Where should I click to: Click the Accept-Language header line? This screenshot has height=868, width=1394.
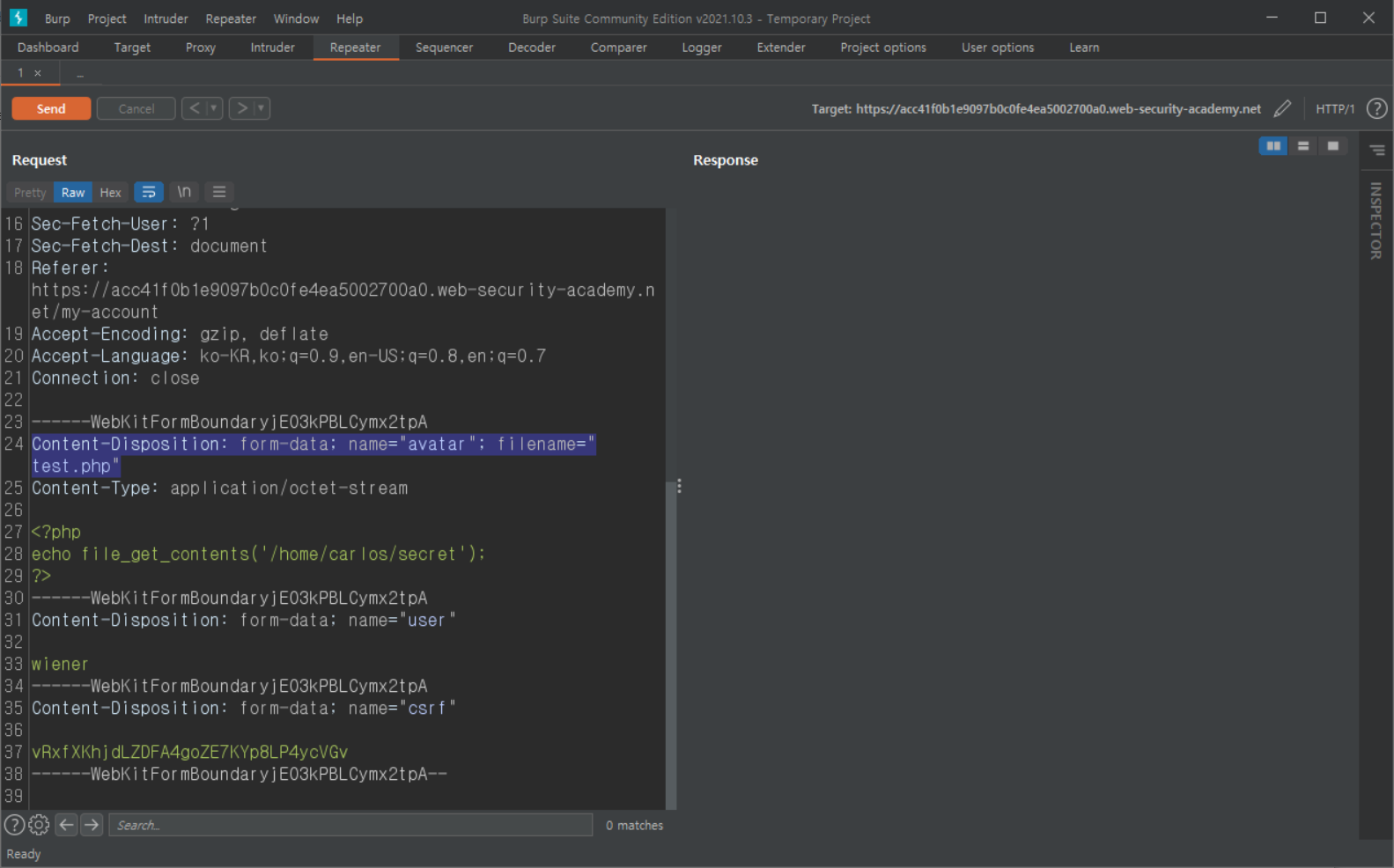pyautogui.click(x=289, y=356)
